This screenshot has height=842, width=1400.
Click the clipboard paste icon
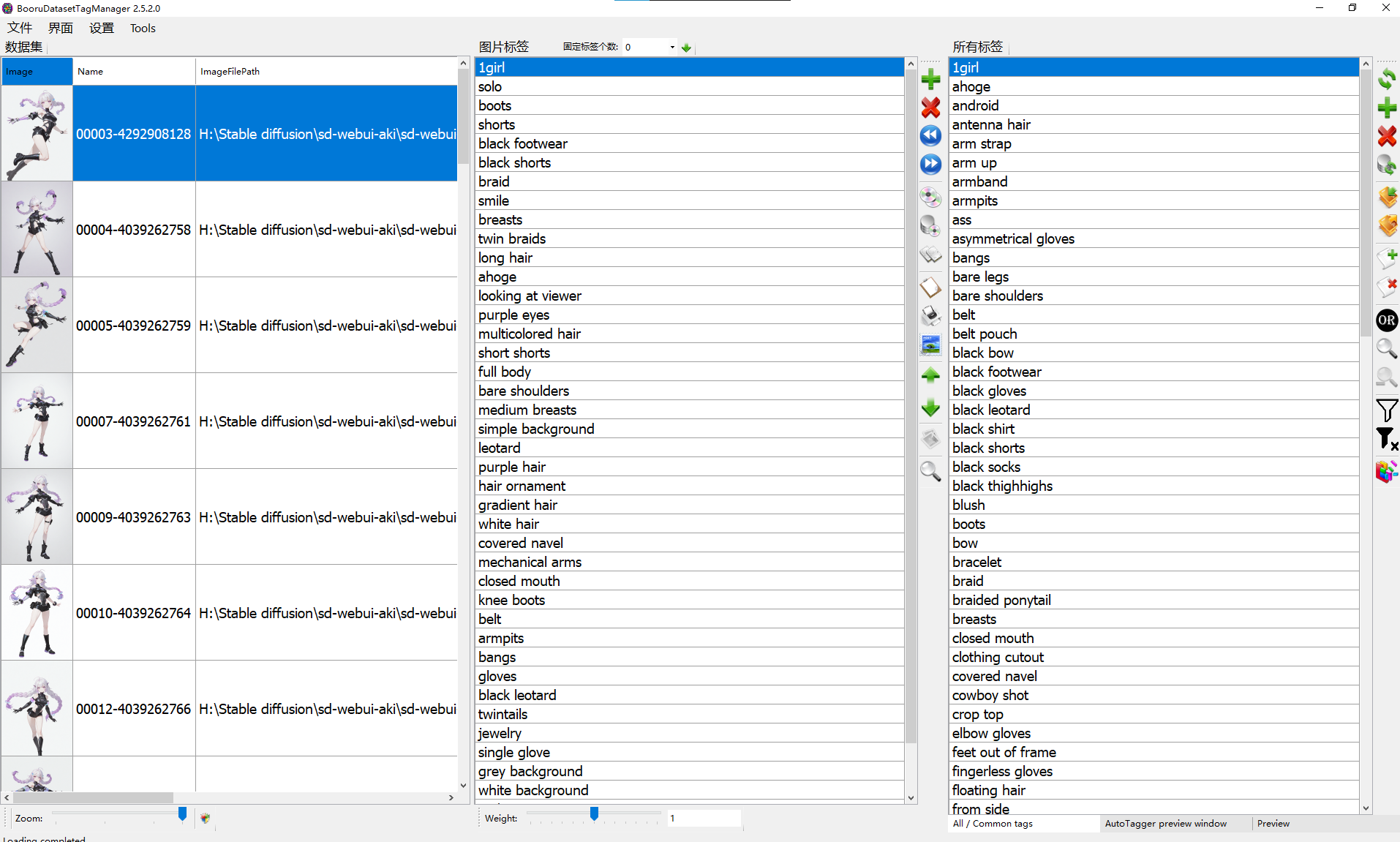click(x=930, y=287)
